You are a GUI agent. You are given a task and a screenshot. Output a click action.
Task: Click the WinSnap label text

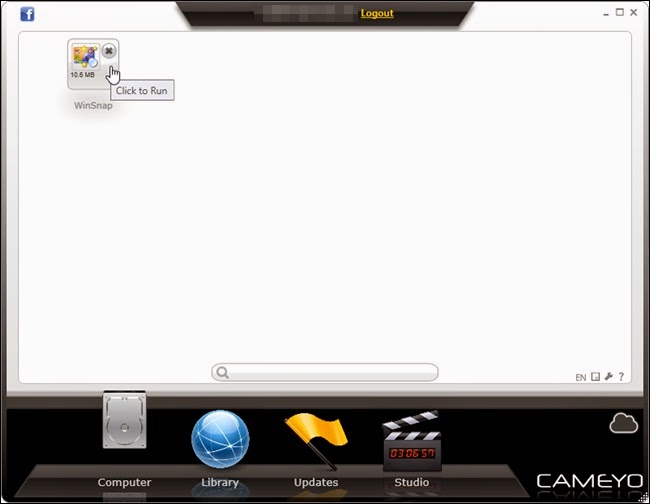point(93,106)
